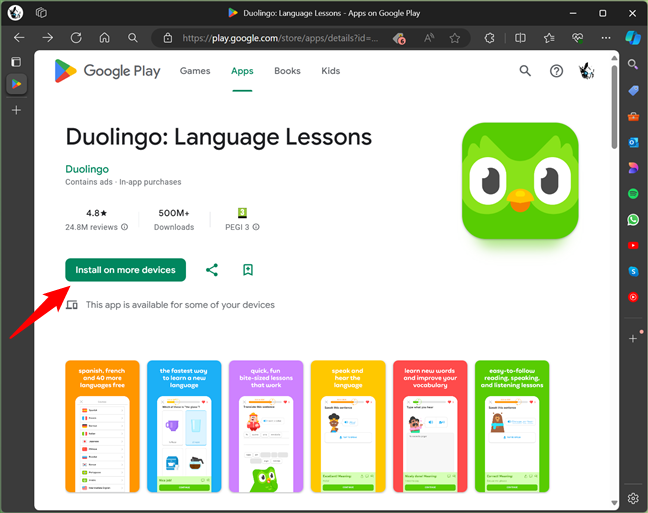
Task: Open the Extensions puzzle icon
Action: coord(489,38)
